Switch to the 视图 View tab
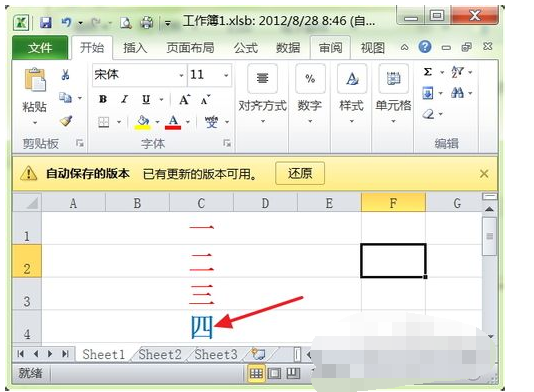Viewport: 534px width, 392px height. click(373, 48)
